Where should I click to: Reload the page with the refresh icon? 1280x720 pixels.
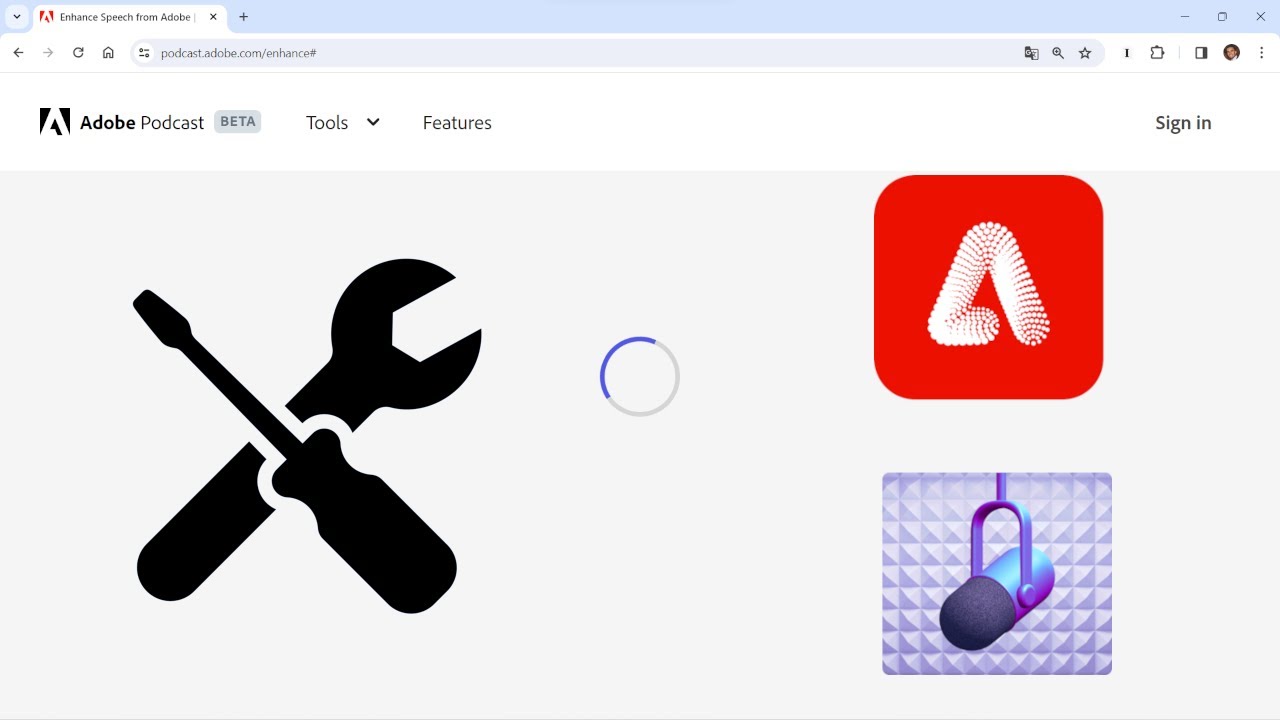(x=78, y=53)
